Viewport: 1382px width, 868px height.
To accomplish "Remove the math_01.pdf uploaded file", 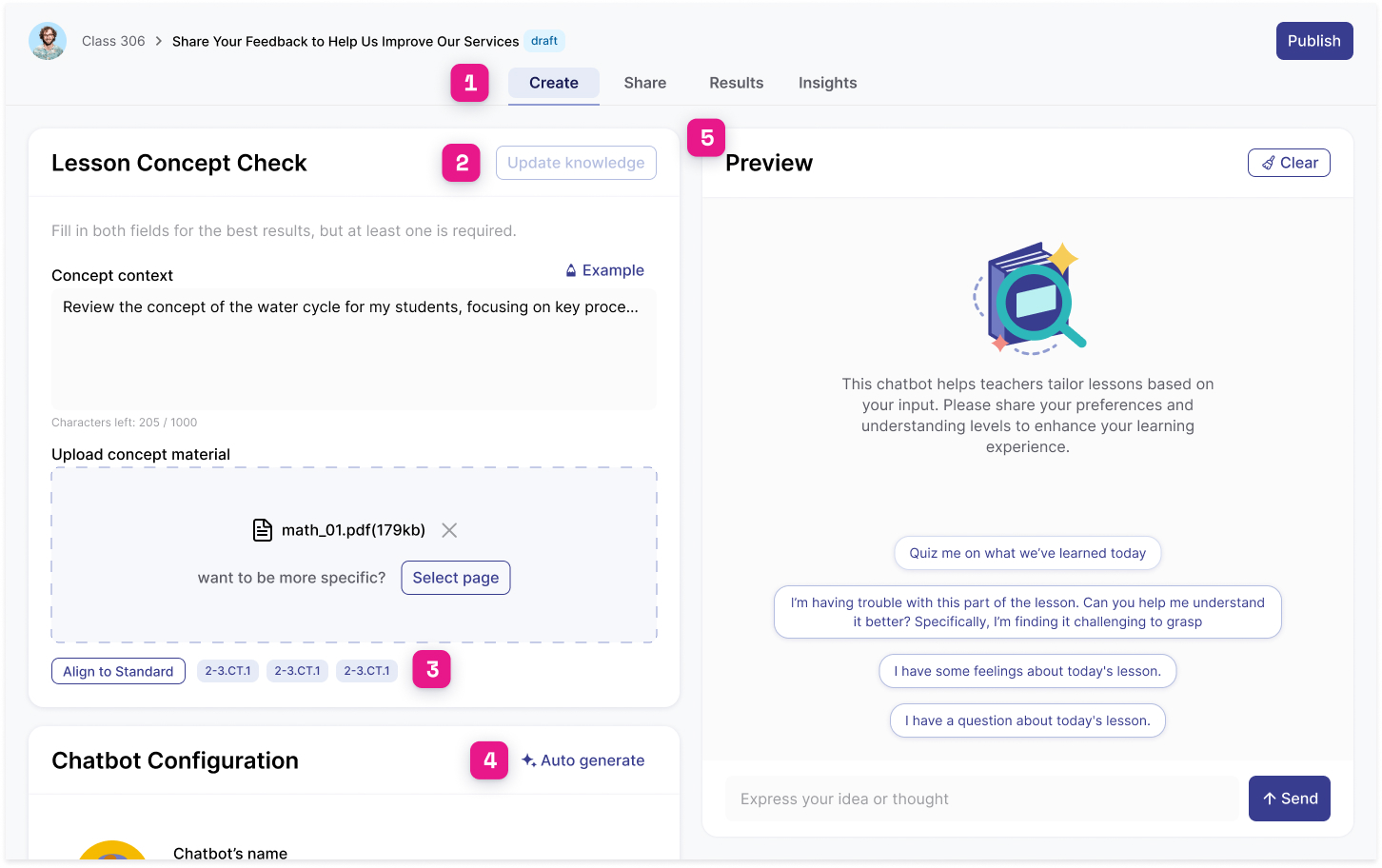I will pyautogui.click(x=449, y=530).
